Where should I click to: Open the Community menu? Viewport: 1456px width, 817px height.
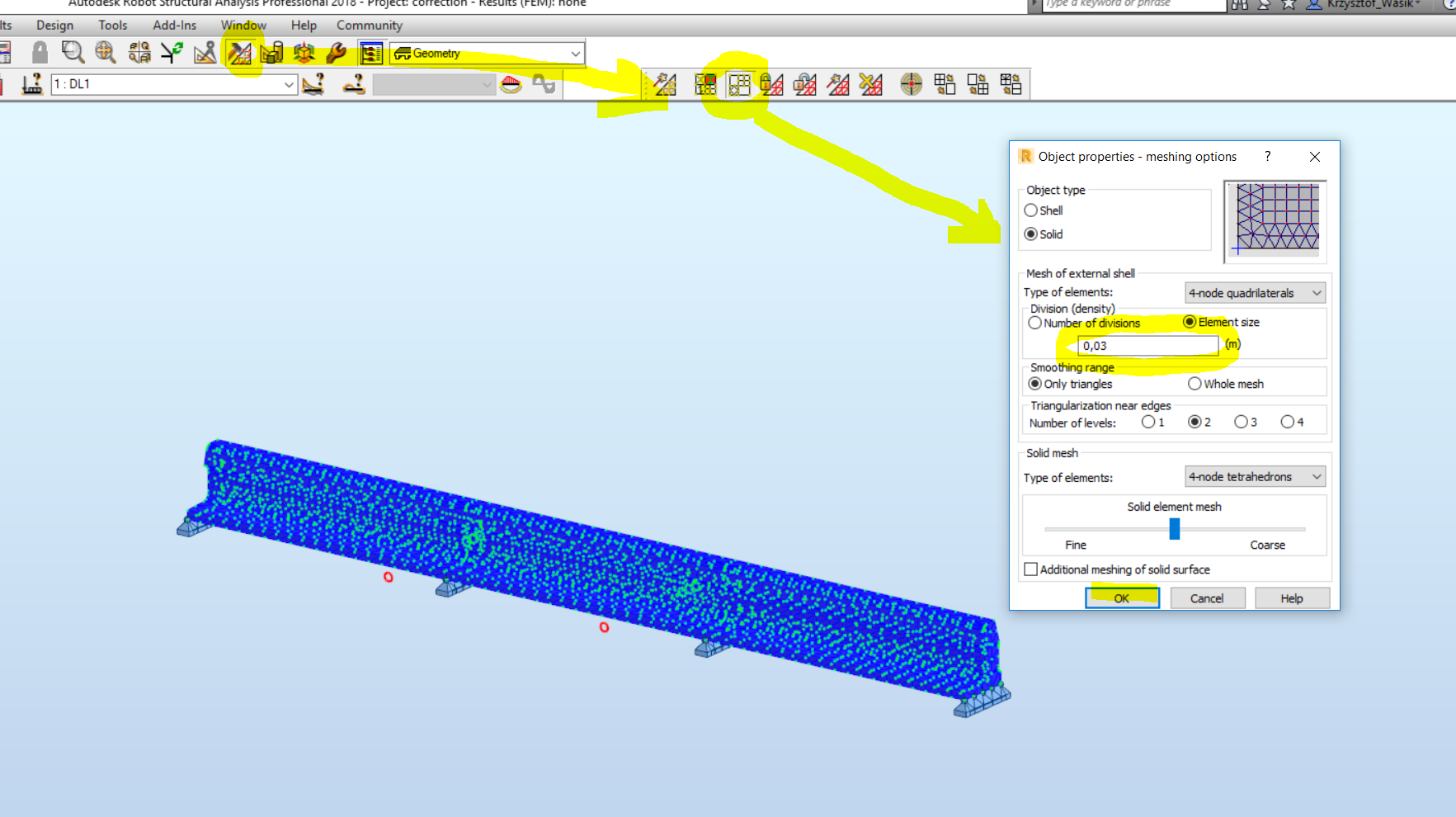[x=370, y=26]
